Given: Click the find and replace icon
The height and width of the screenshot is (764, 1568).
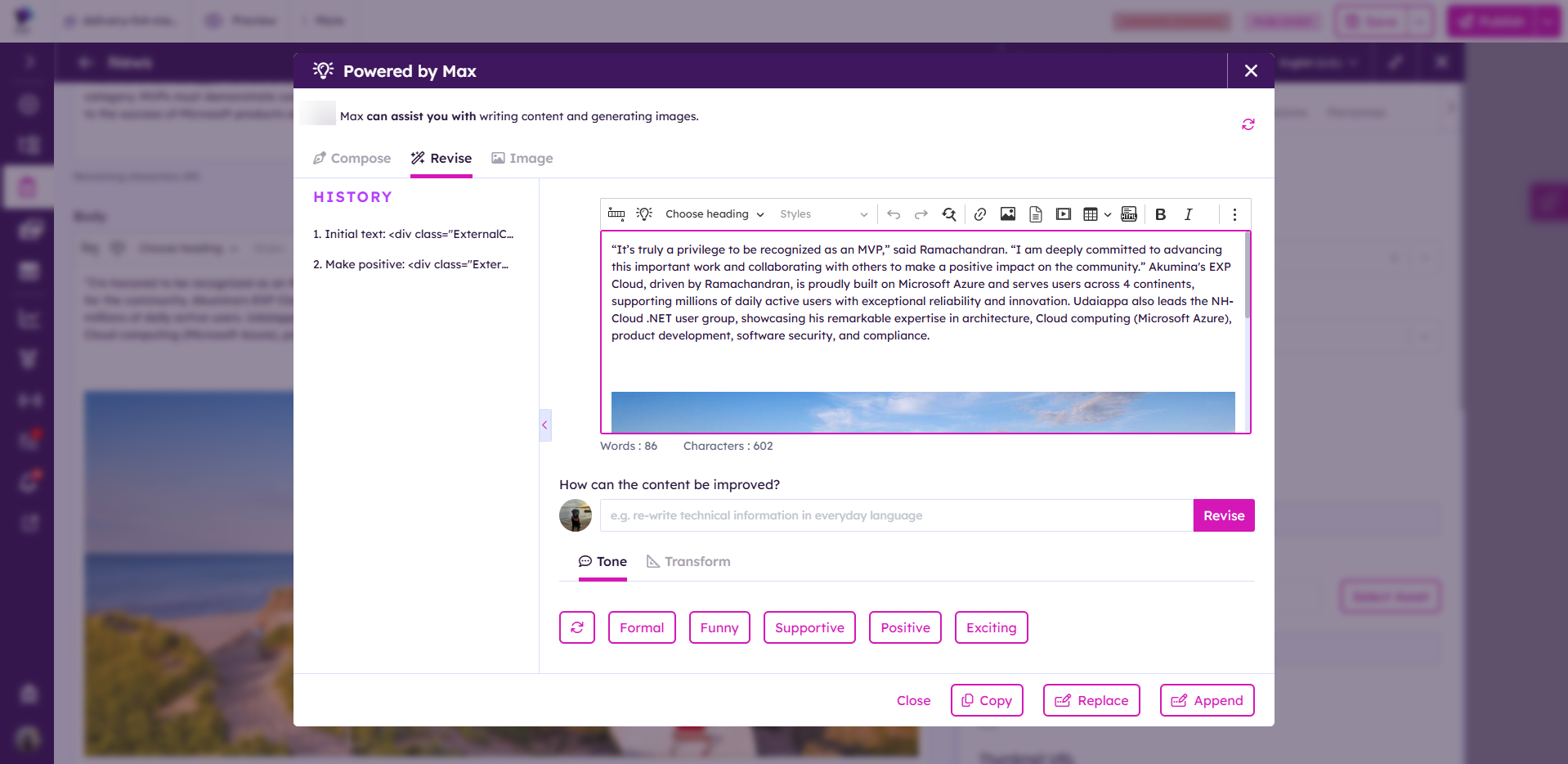Looking at the screenshot, I should 949,214.
